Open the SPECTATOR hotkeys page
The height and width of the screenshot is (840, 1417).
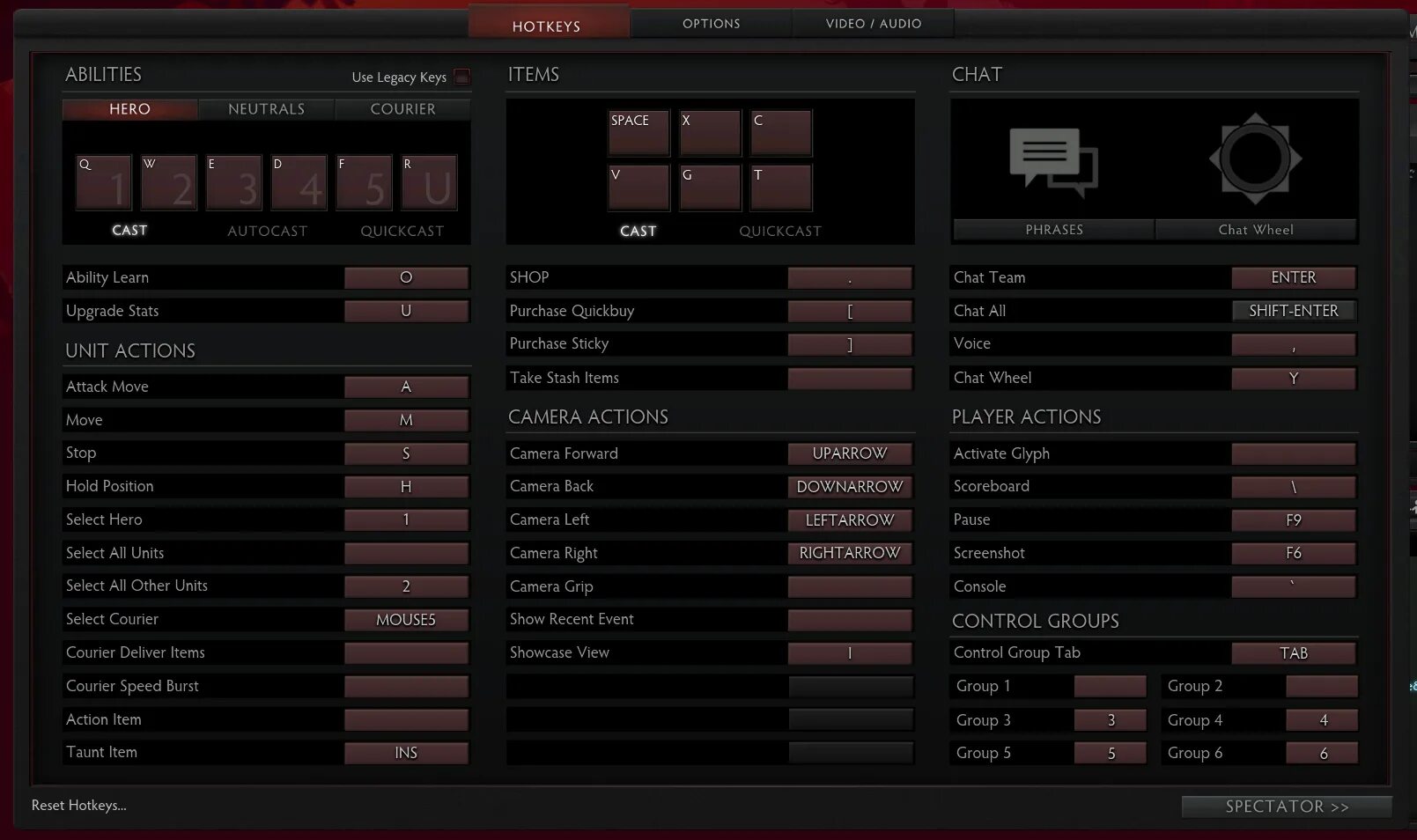[1287, 807]
